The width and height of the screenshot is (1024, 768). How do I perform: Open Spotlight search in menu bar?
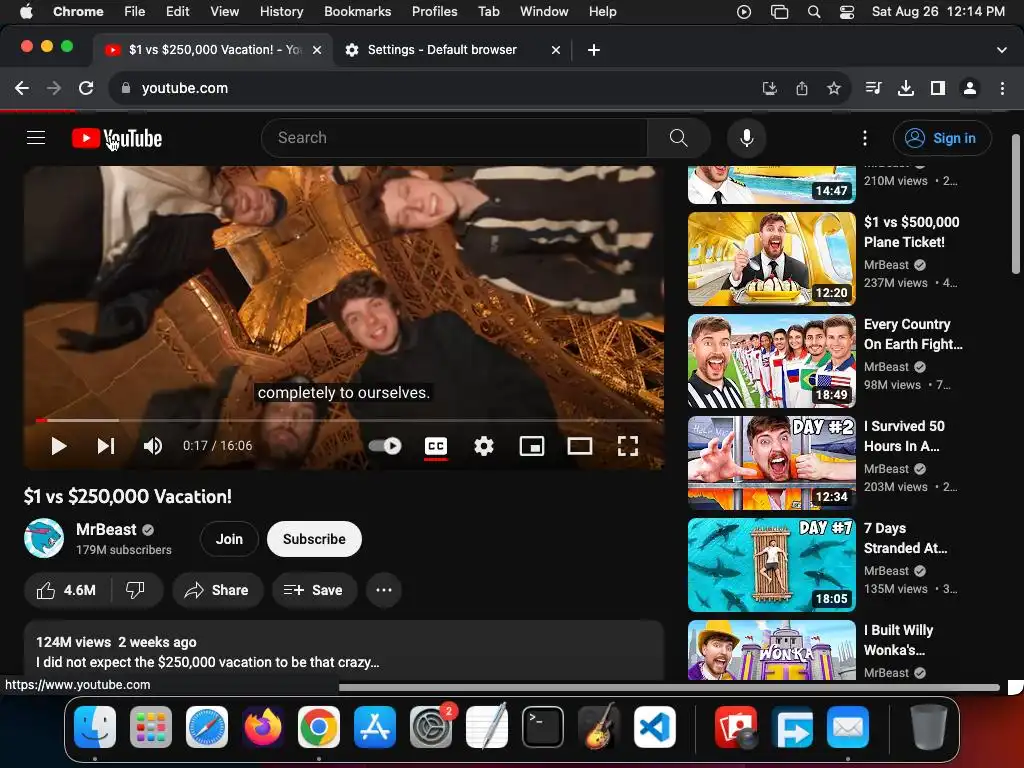coord(814,12)
